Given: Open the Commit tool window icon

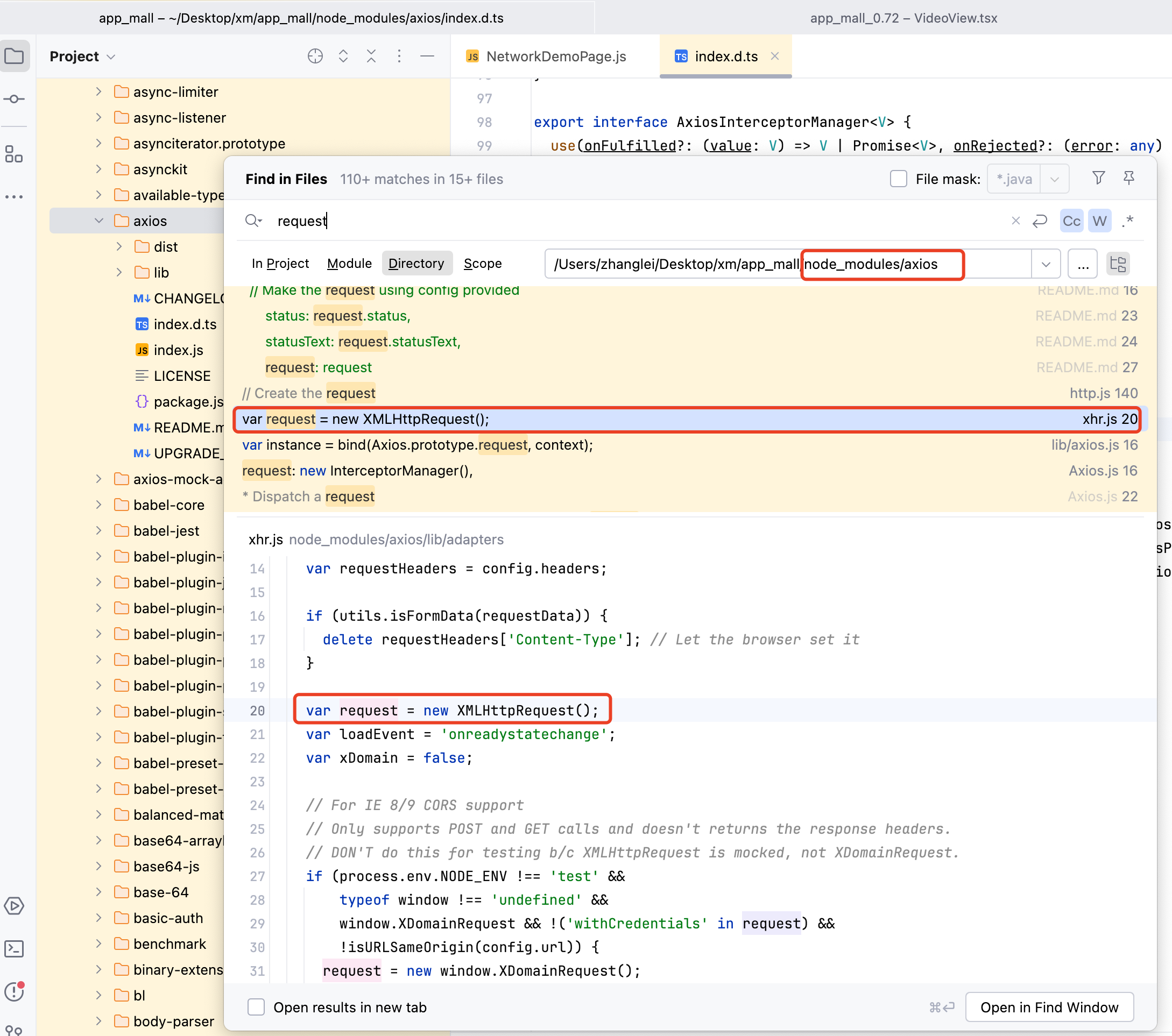Looking at the screenshot, I should [14, 99].
